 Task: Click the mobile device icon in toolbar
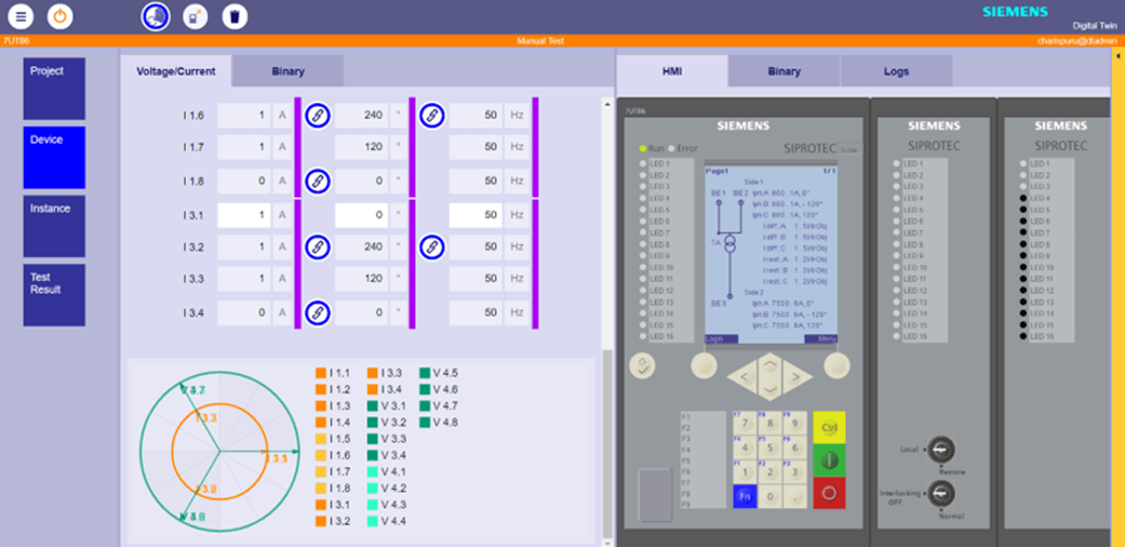tap(194, 16)
